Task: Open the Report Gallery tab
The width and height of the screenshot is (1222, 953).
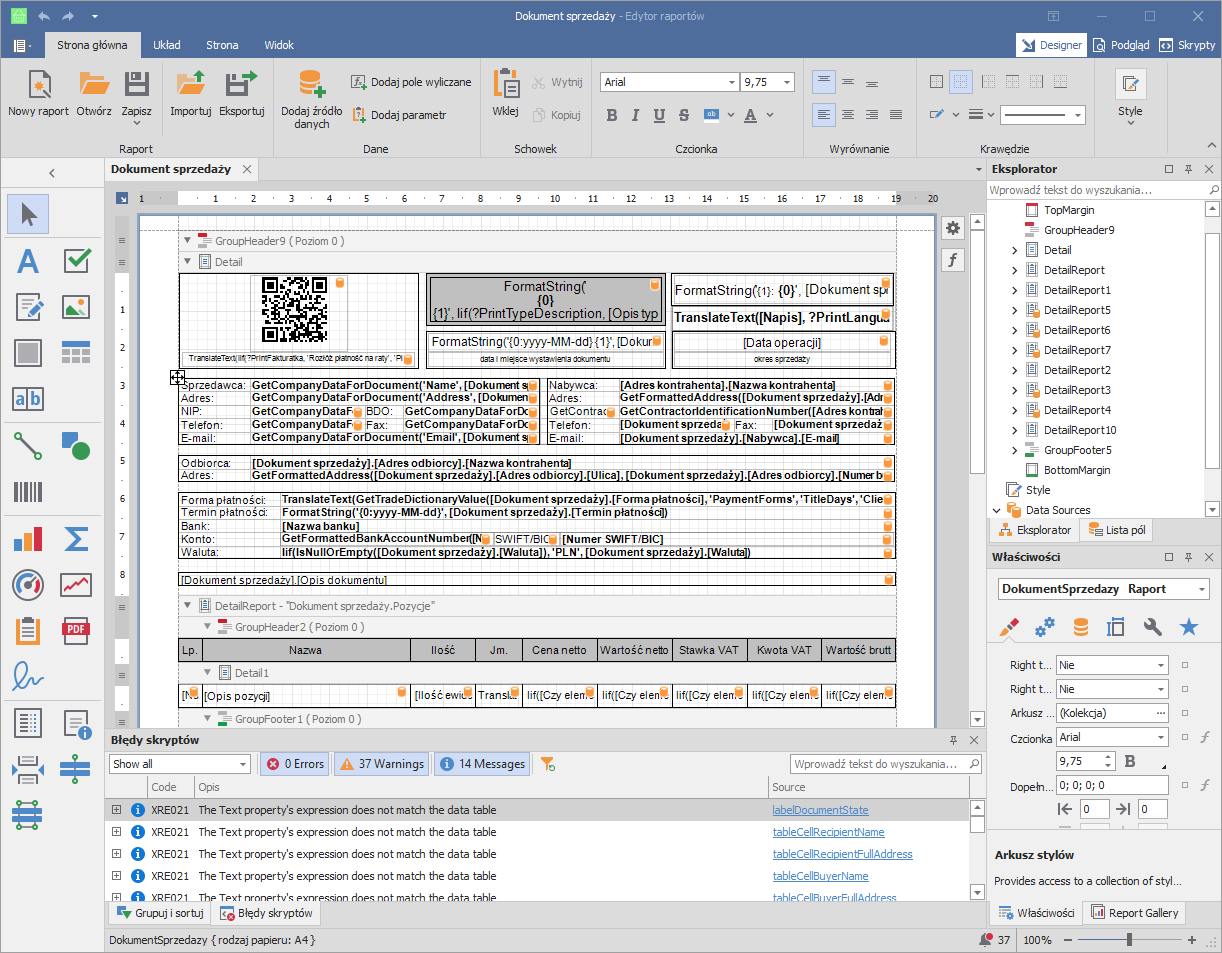Action: click(1136, 912)
